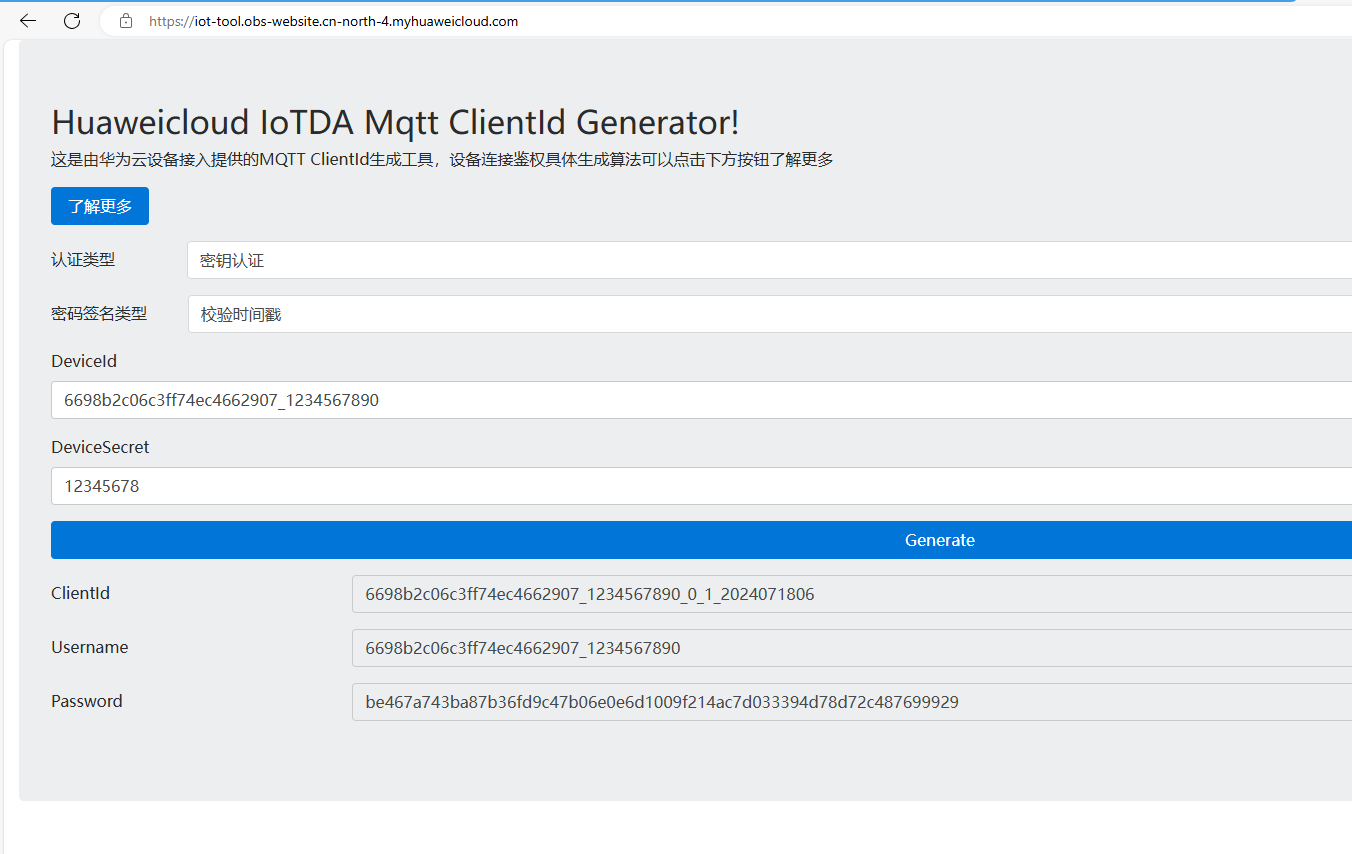This screenshot has height=854, width=1352.
Task: Open the 认证类型 dropdown
Action: [768, 260]
